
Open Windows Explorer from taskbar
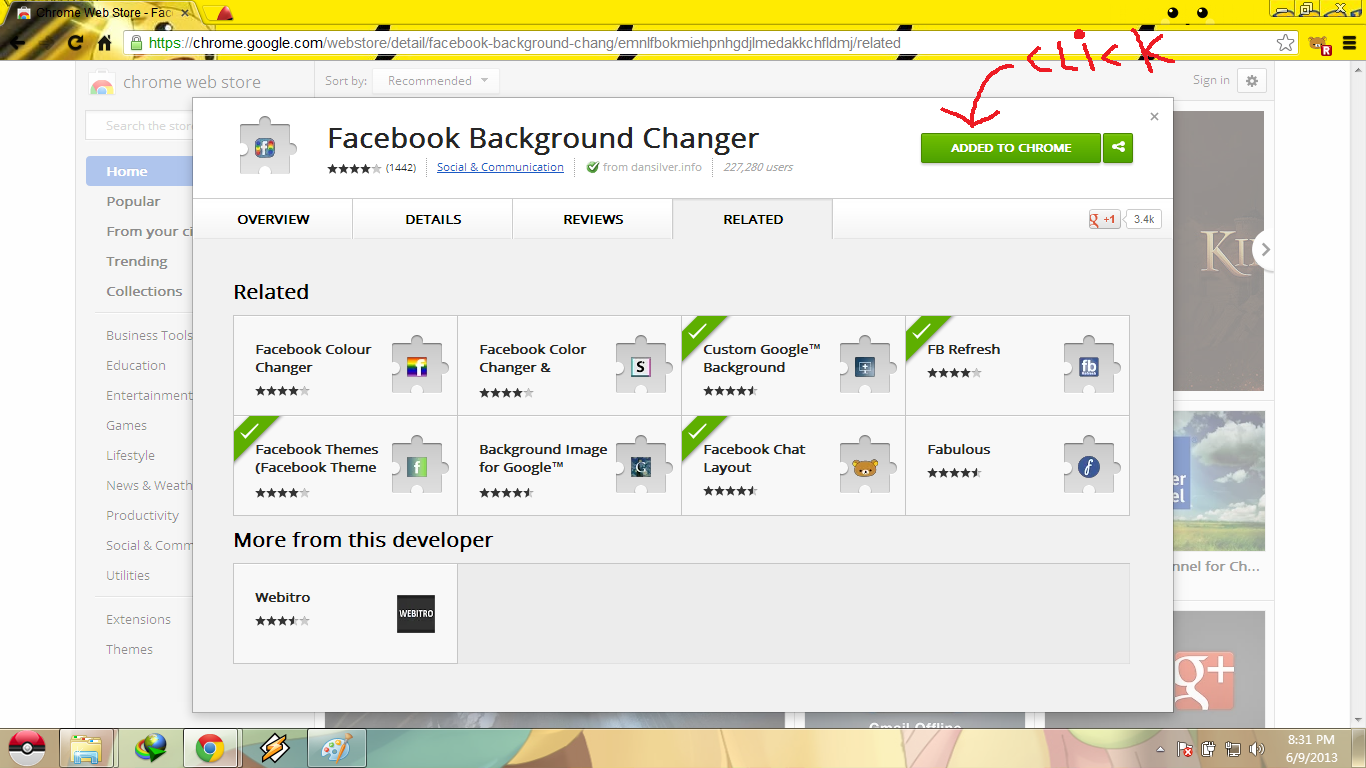point(87,748)
